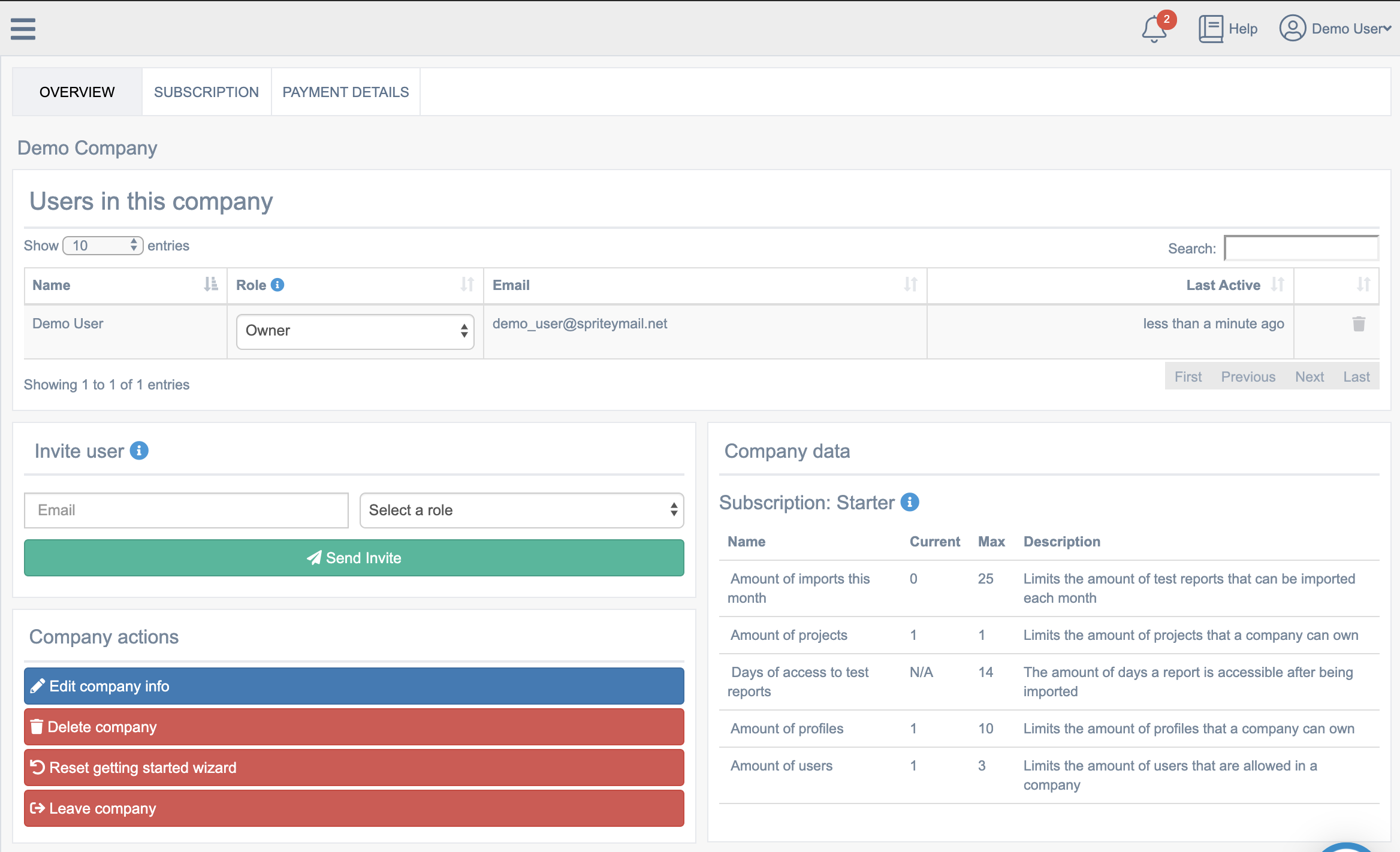Screen dimensions: 1400x852
Task: Open the Owner role dropdown for Demo User
Action: (355, 331)
